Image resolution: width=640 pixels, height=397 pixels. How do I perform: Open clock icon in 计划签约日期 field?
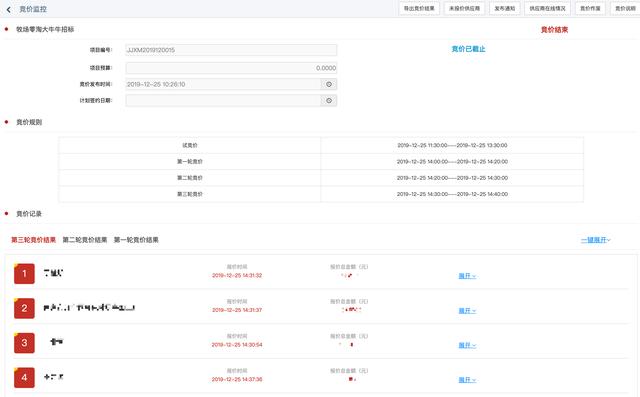pos(329,100)
